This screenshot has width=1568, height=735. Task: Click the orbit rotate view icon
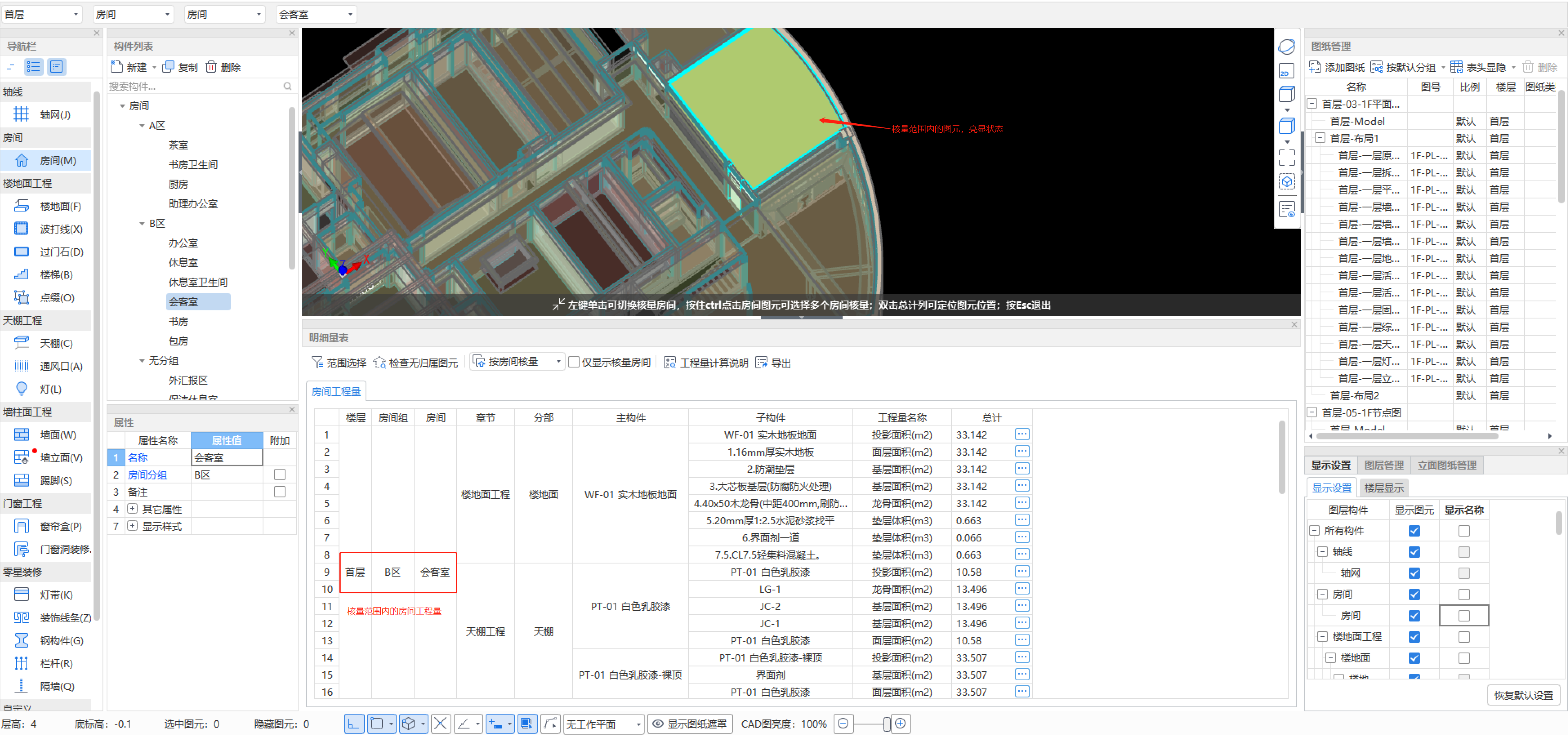tap(1286, 46)
